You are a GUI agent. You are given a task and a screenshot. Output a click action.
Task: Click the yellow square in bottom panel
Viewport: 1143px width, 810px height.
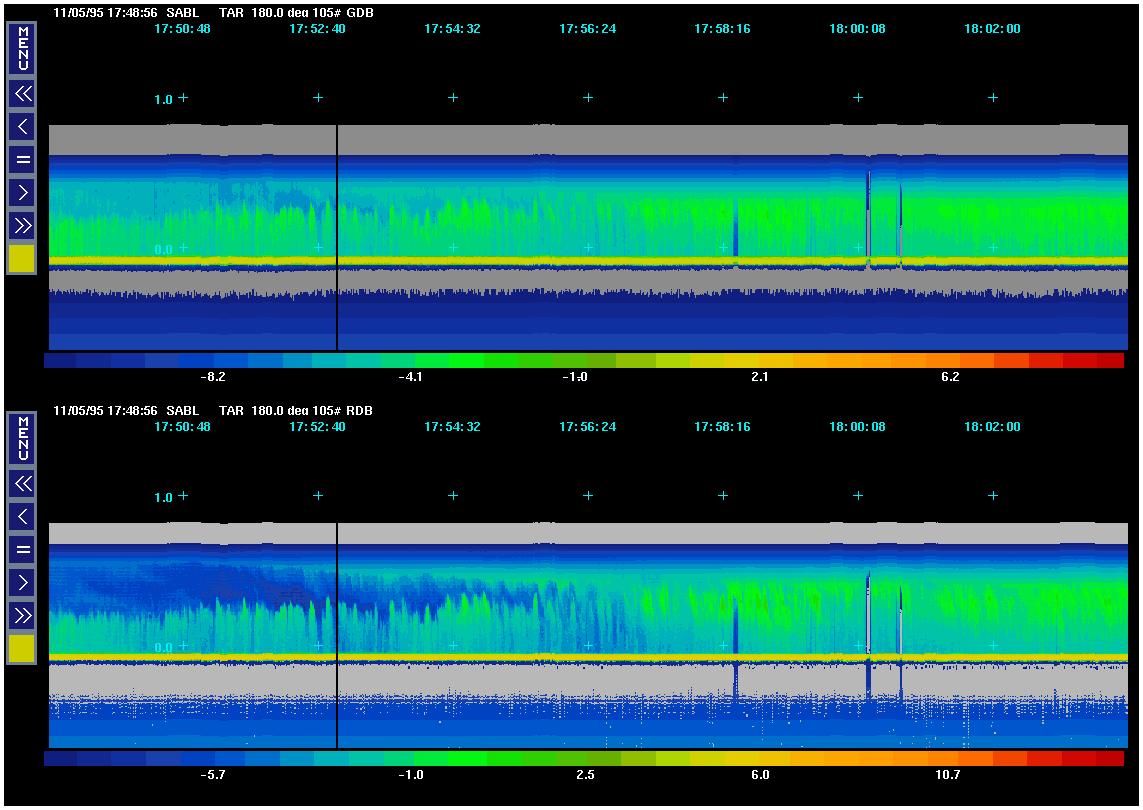point(22,648)
